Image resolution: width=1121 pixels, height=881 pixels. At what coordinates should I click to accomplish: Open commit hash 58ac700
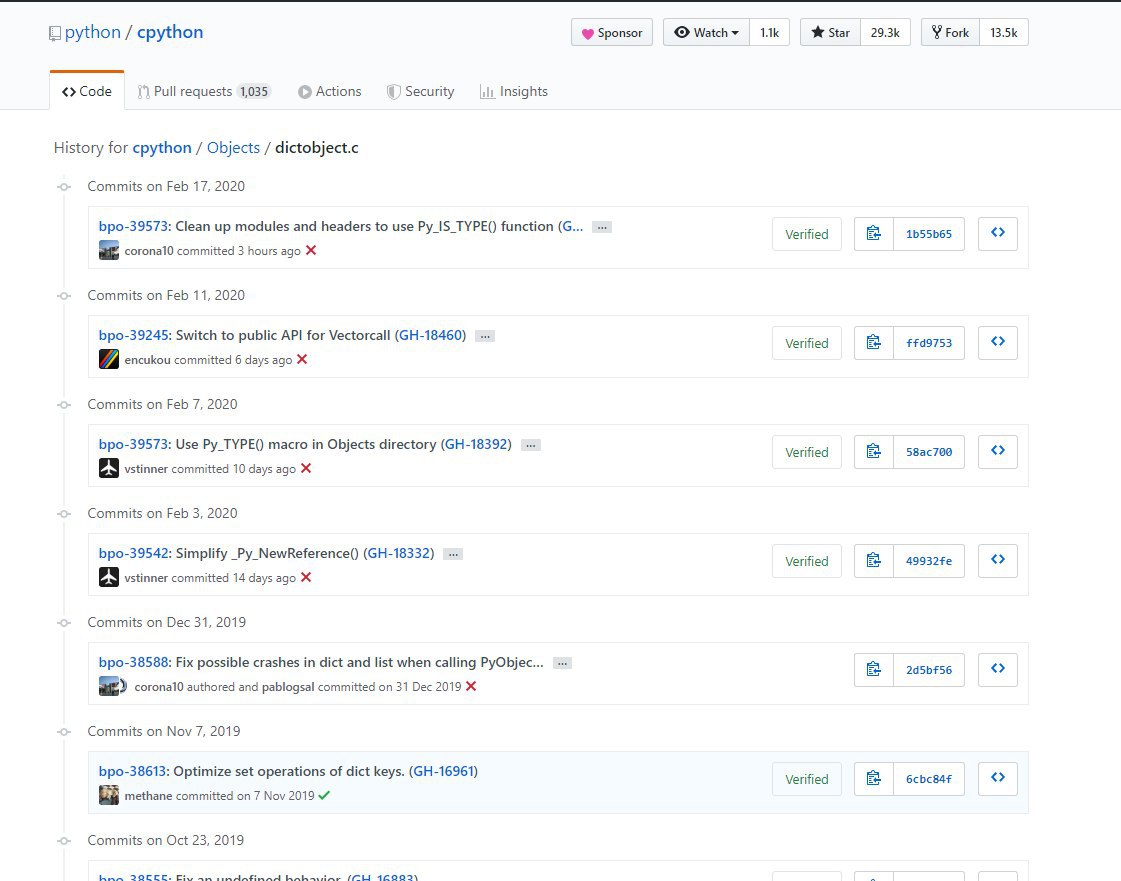pos(929,452)
